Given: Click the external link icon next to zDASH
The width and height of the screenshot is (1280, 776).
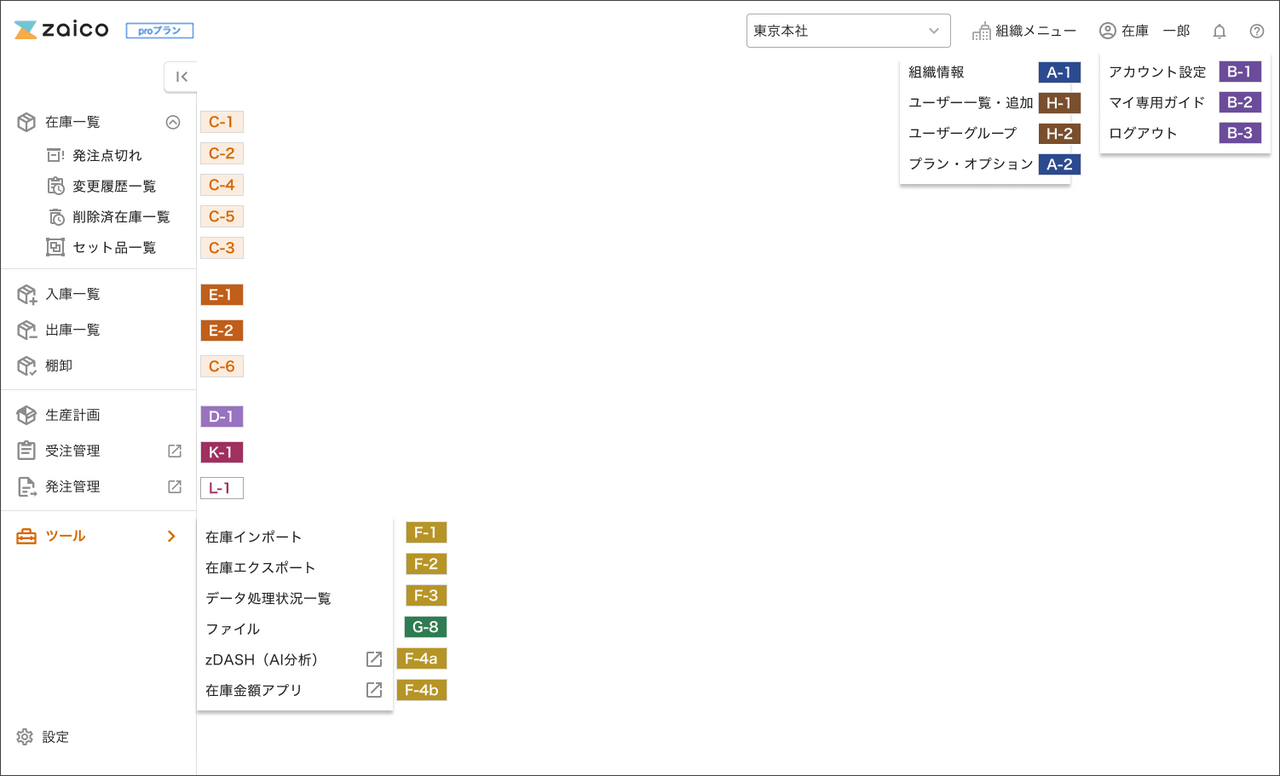Looking at the screenshot, I should tap(374, 659).
